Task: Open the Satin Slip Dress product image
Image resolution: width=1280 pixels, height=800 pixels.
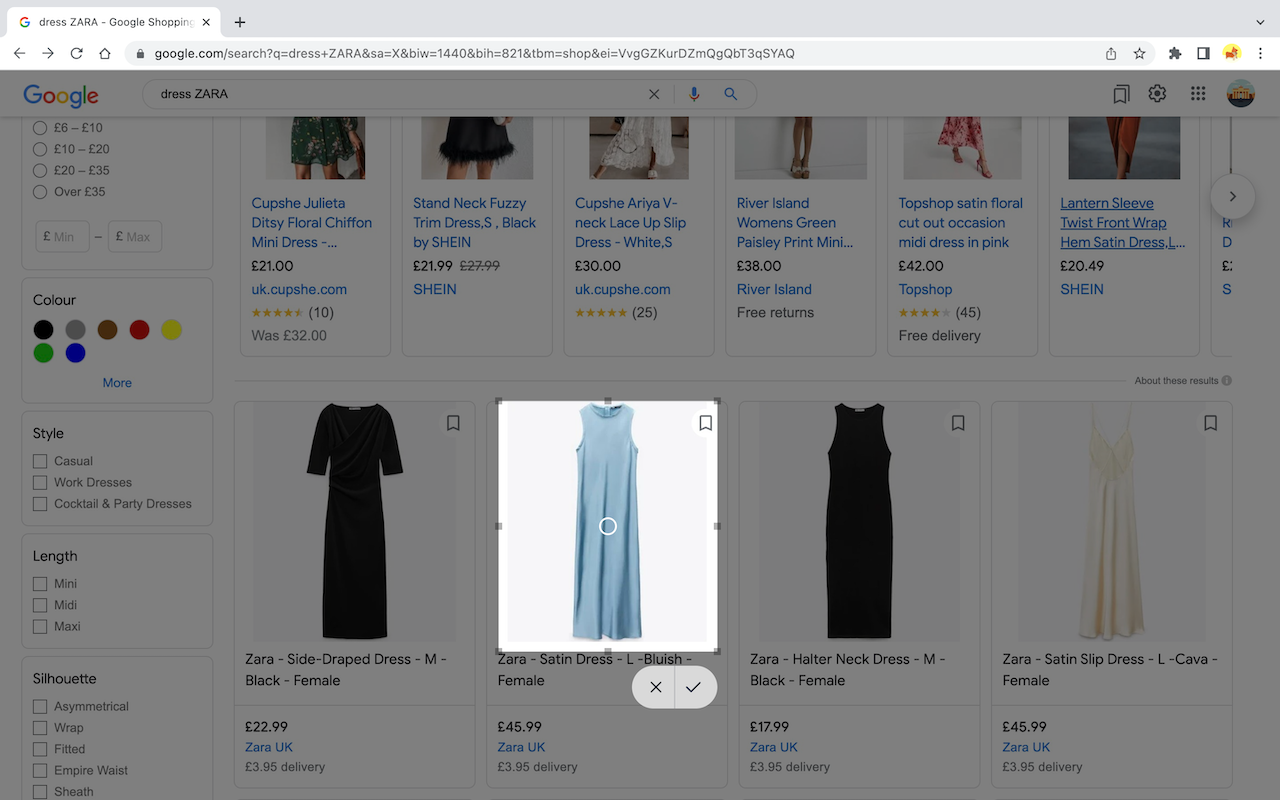Action: pyautogui.click(x=1112, y=521)
